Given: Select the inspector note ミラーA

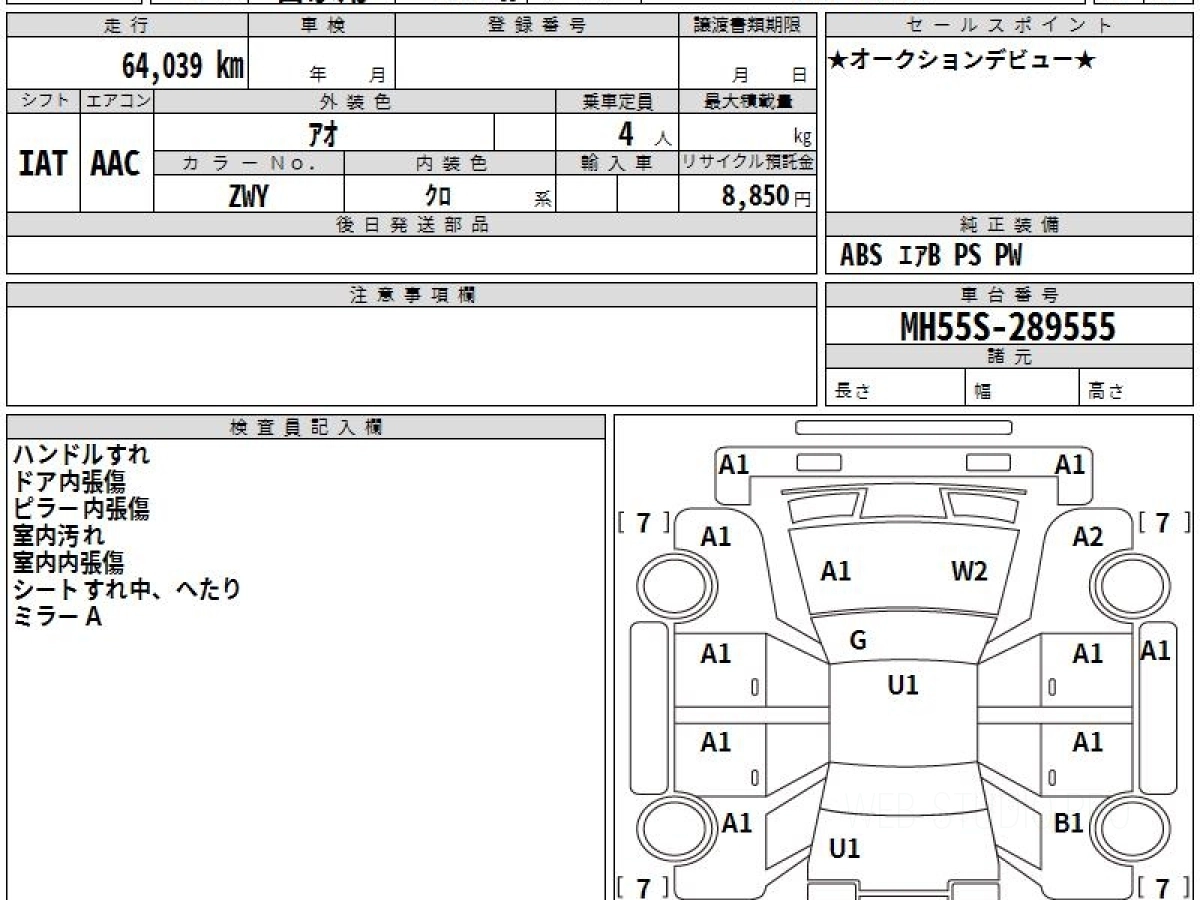Looking at the screenshot, I should (x=57, y=617).
